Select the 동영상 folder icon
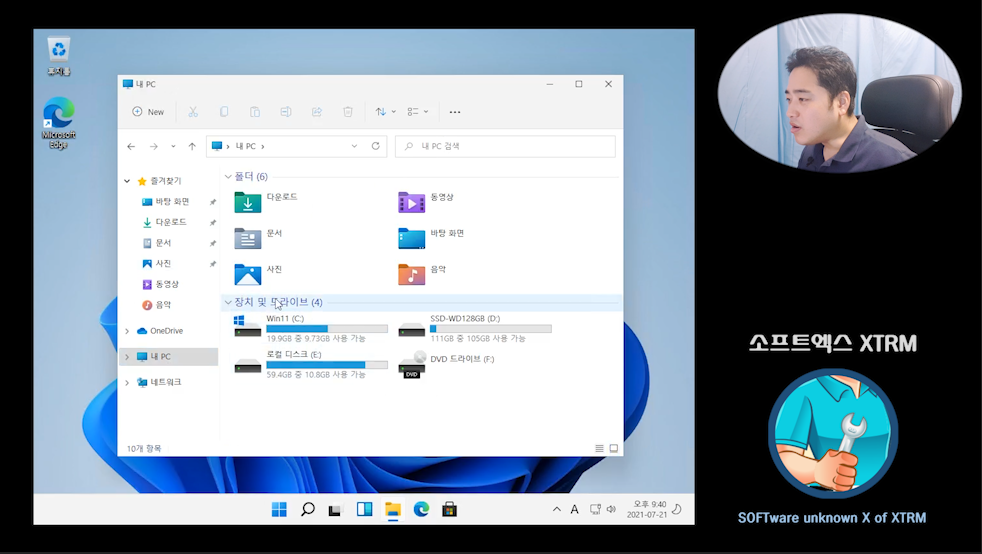 coord(411,203)
